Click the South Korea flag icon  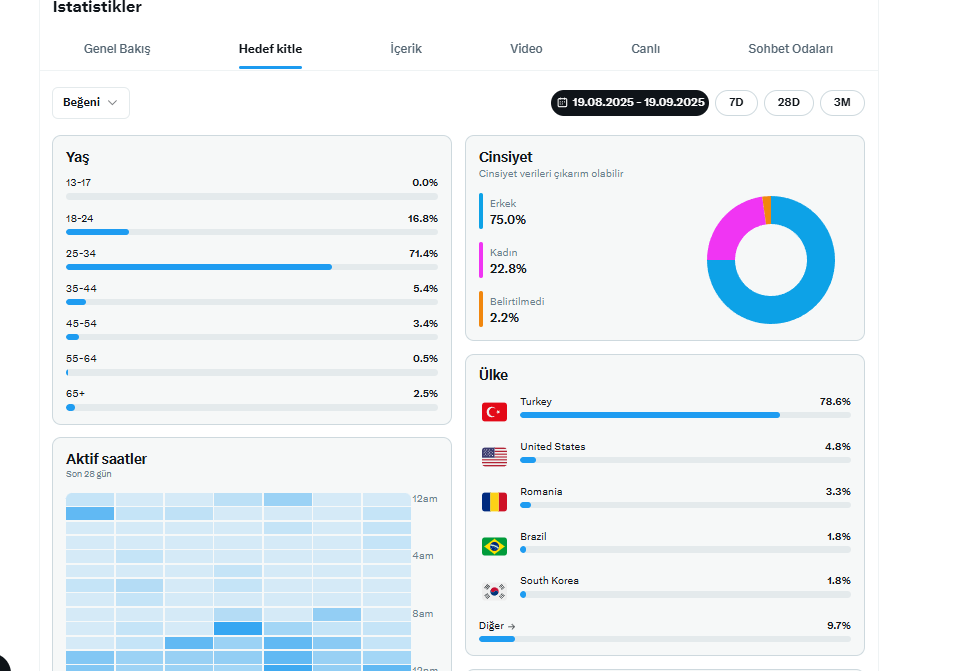(x=494, y=591)
